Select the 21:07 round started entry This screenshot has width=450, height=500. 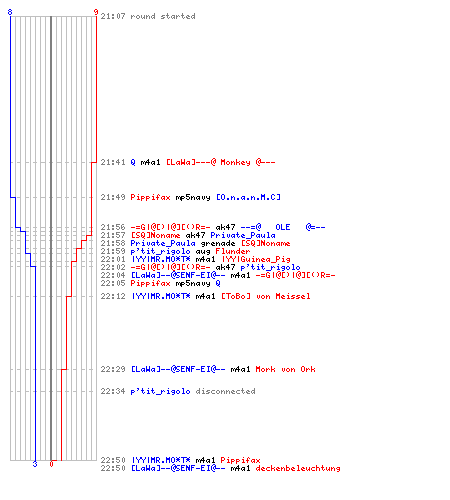click(x=148, y=16)
